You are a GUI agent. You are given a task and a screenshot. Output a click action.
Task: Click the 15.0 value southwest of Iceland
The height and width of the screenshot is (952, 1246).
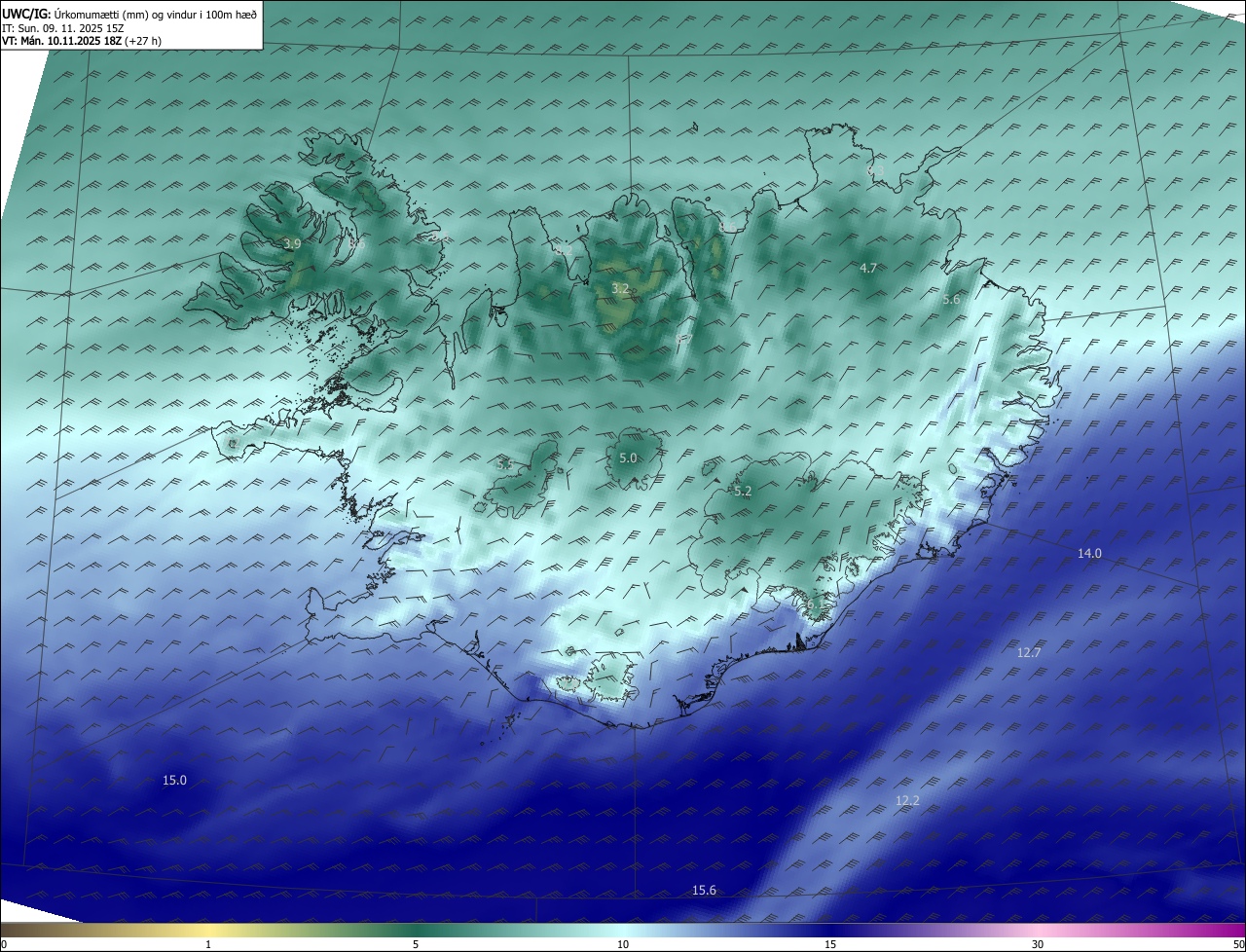(174, 780)
